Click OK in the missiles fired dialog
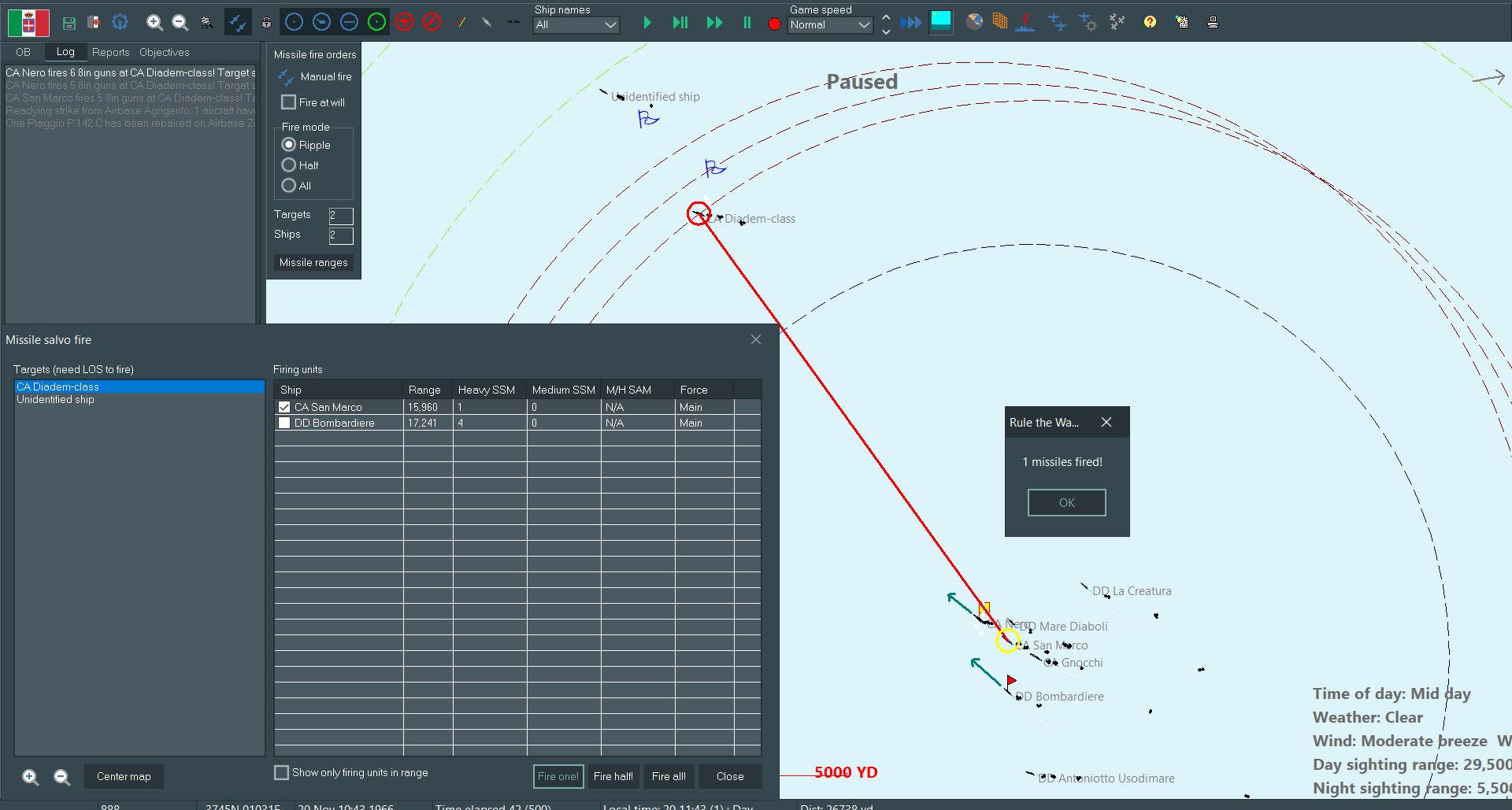Viewport: 1512px width, 810px height. coord(1066,502)
